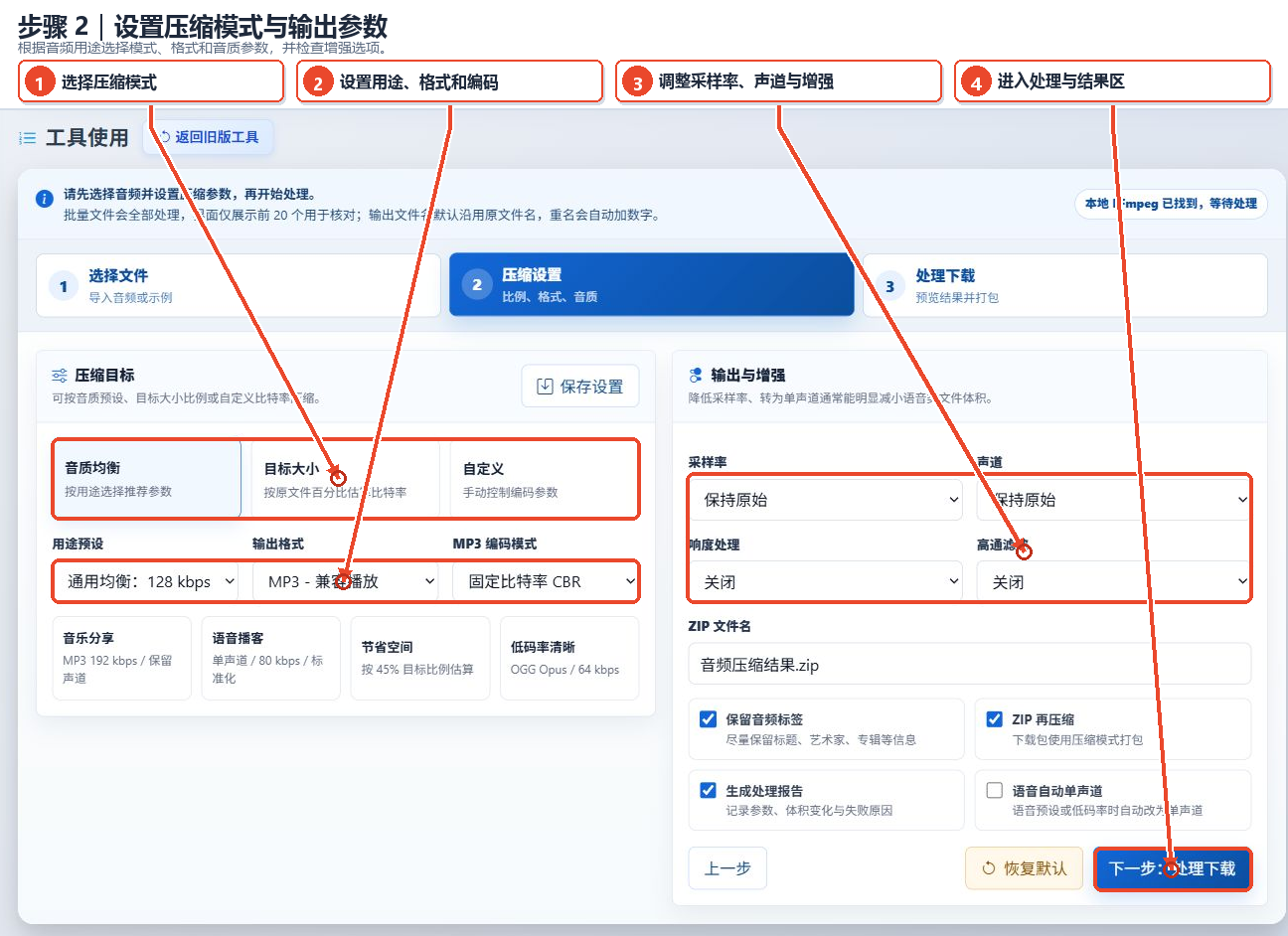
Task: Select 音质均衡 compression mode
Action: 147,479
